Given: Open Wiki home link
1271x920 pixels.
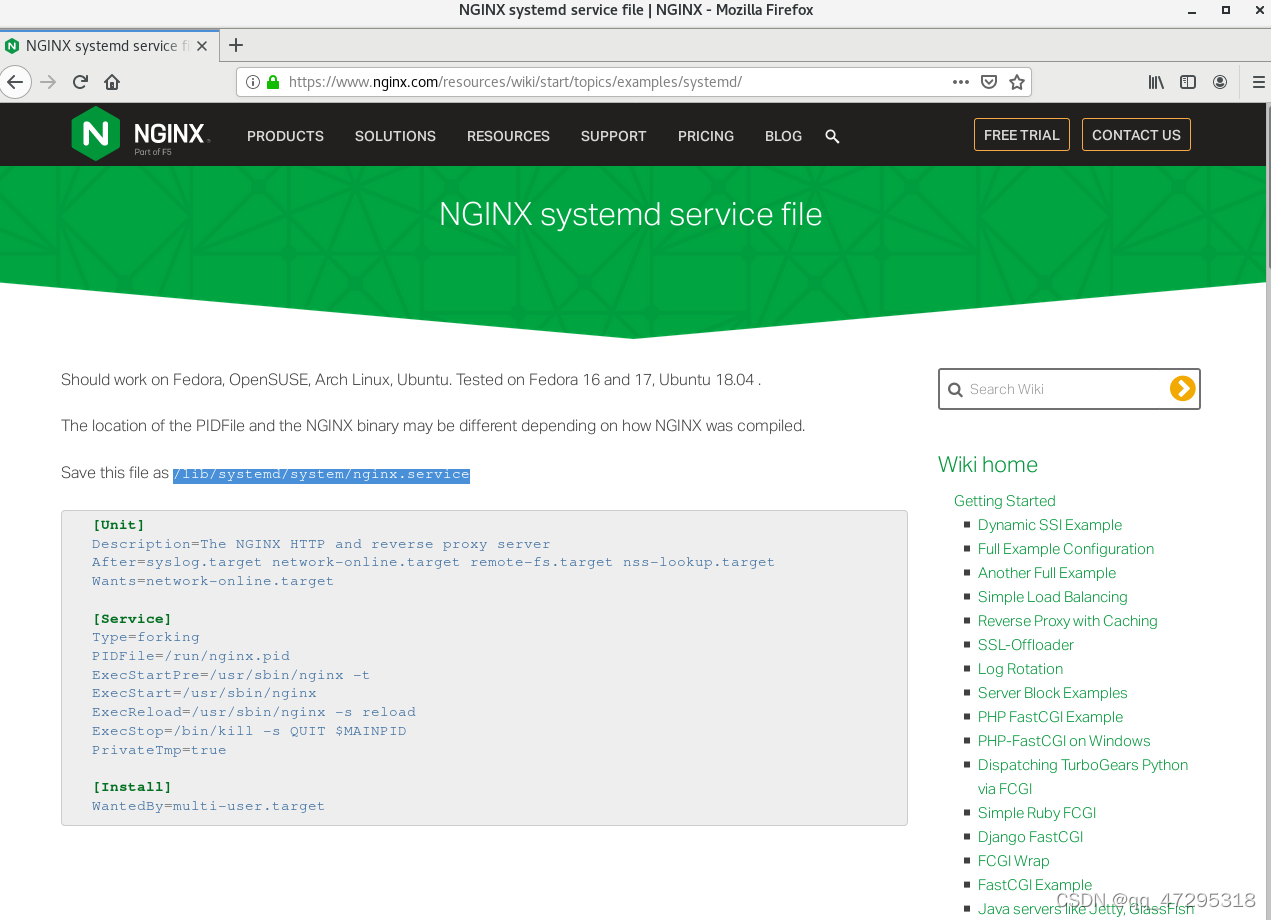Looking at the screenshot, I should pyautogui.click(x=988, y=464).
